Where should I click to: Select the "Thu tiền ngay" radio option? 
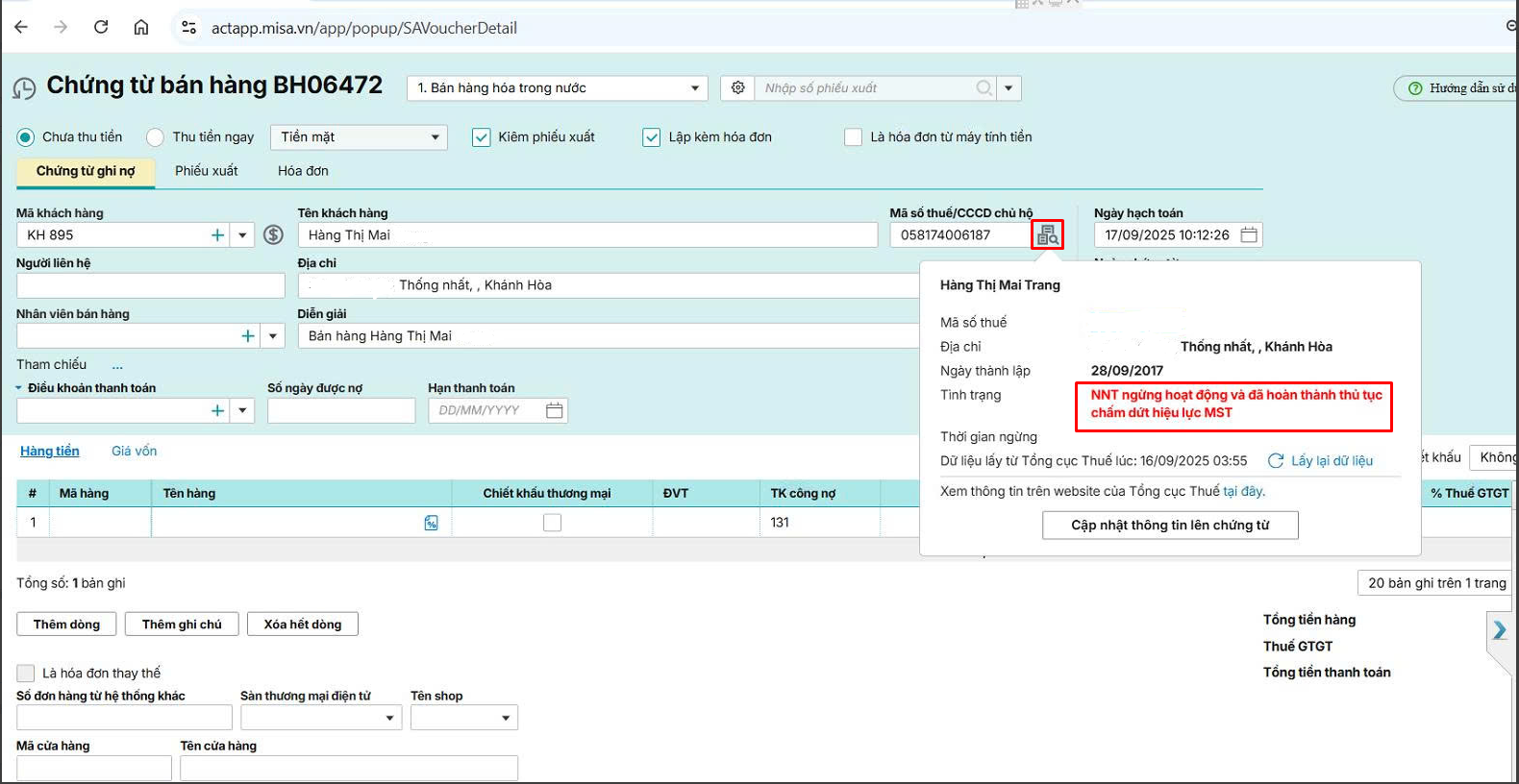click(155, 137)
